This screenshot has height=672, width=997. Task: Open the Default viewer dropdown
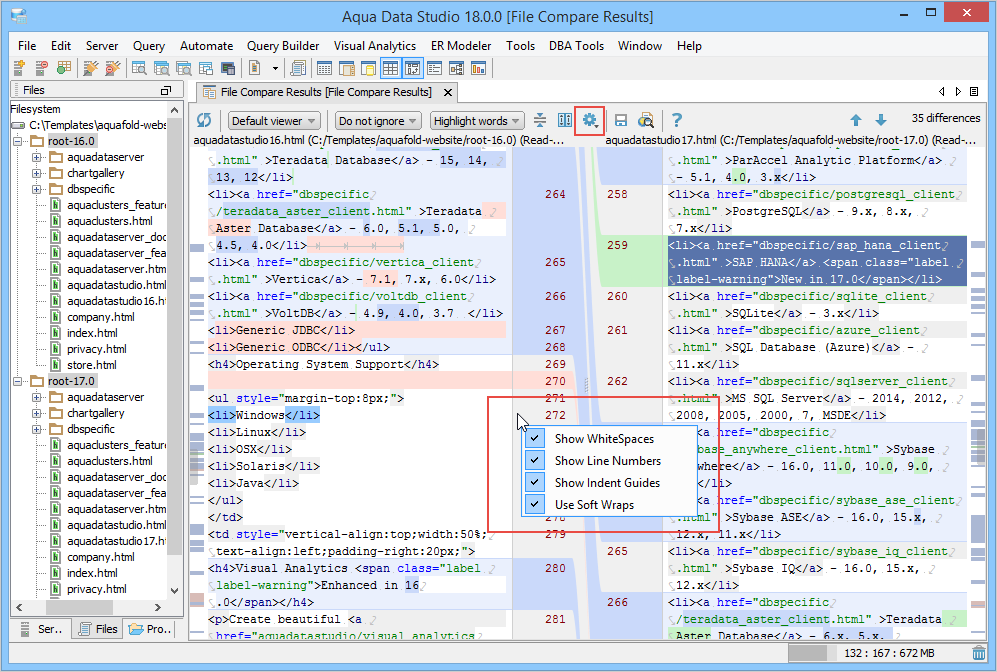tap(274, 121)
